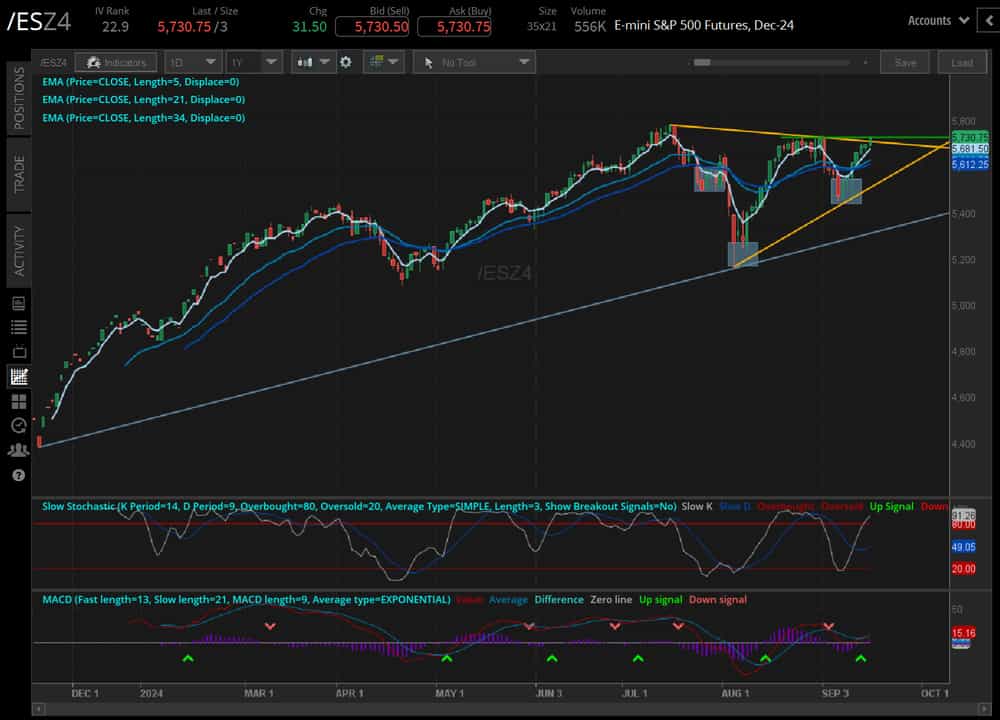1000x720 pixels.
Task: Select the EMA Length=5 study label
Action: pos(140,82)
